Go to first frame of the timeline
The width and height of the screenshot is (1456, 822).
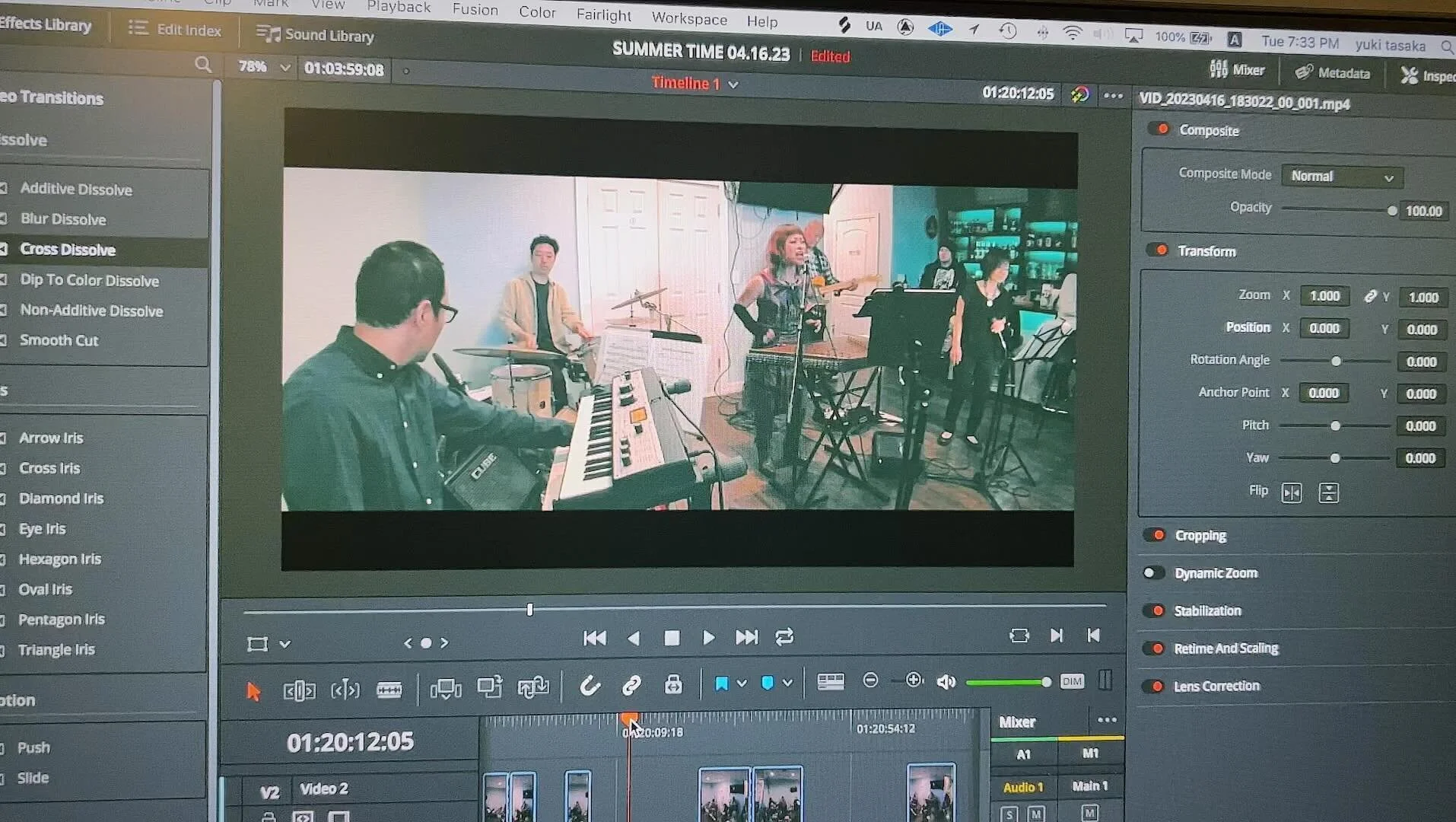click(594, 638)
